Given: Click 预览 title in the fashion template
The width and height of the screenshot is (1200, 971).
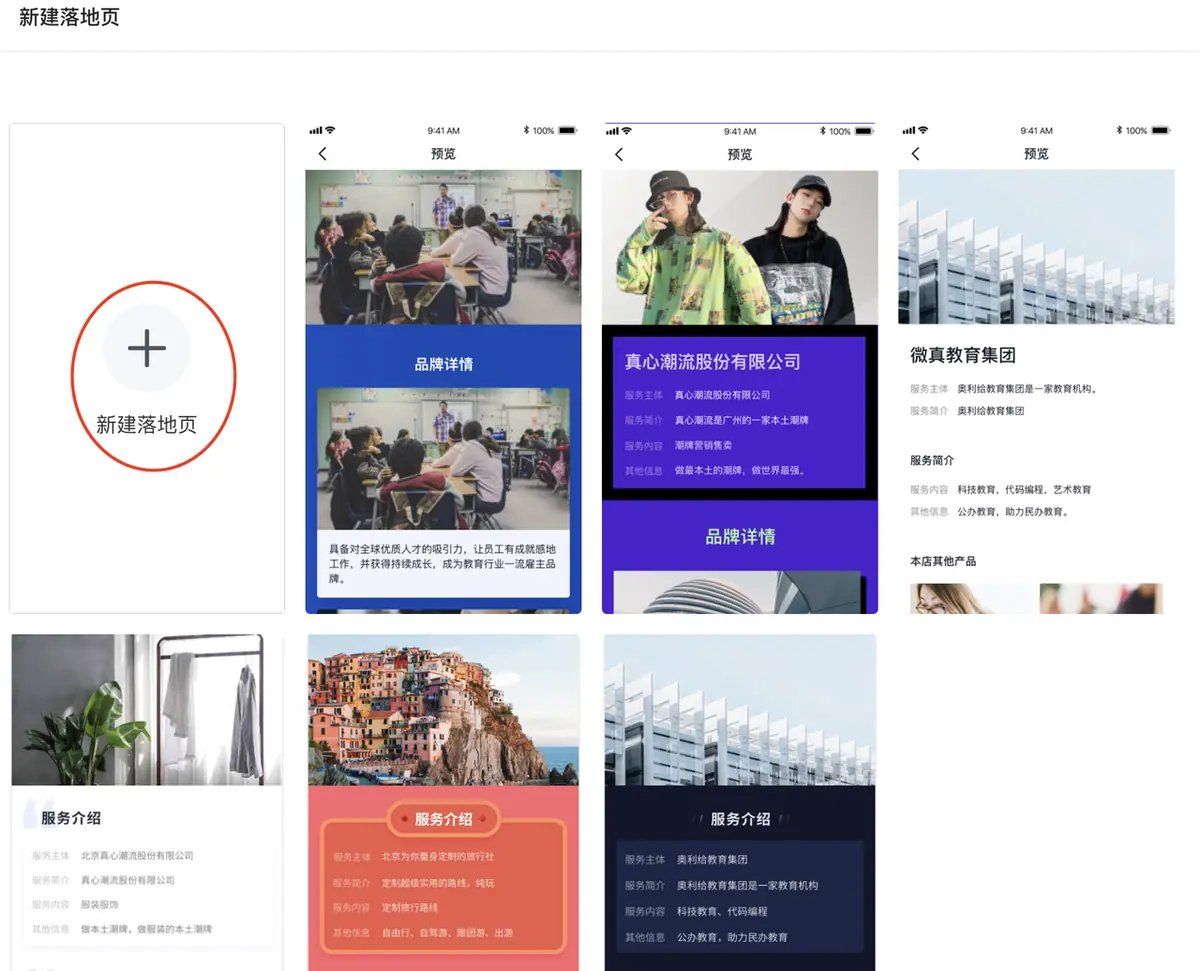Looking at the screenshot, I should tap(740, 154).
